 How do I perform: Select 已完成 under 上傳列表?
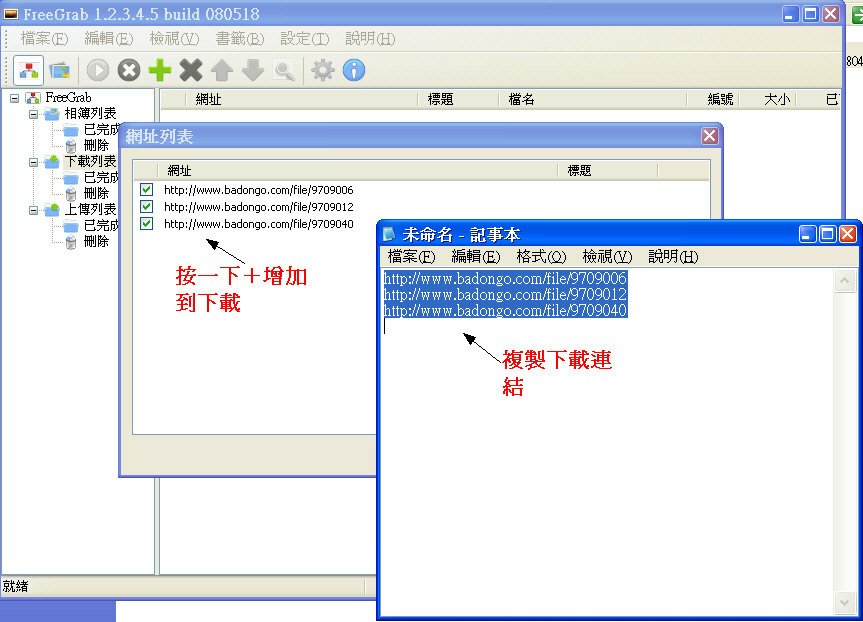pos(101,226)
